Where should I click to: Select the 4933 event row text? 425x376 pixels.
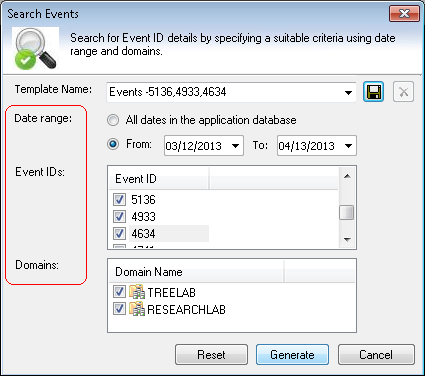[x=143, y=217]
